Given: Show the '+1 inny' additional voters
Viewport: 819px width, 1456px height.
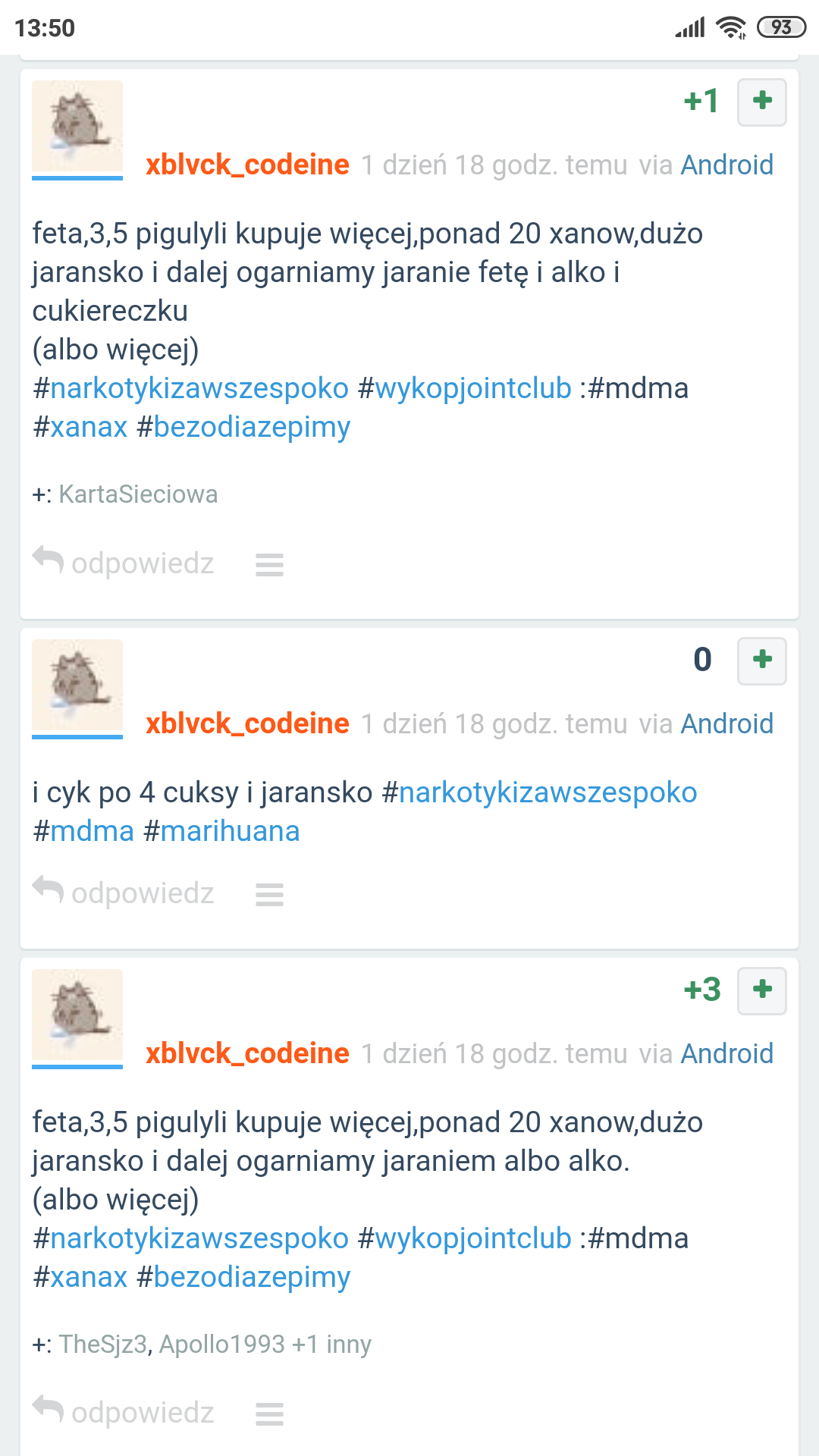Looking at the screenshot, I should pyautogui.click(x=331, y=1345).
